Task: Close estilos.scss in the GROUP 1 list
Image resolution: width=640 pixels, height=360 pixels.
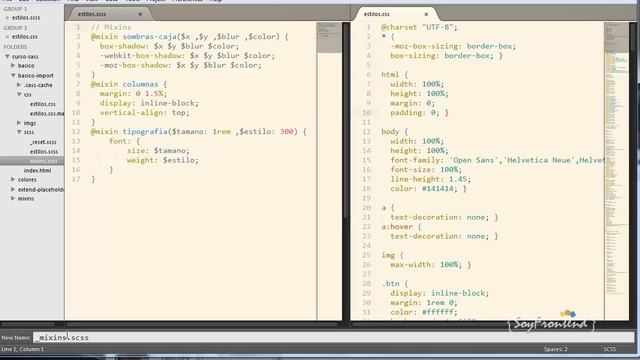Action: click(x=7, y=18)
